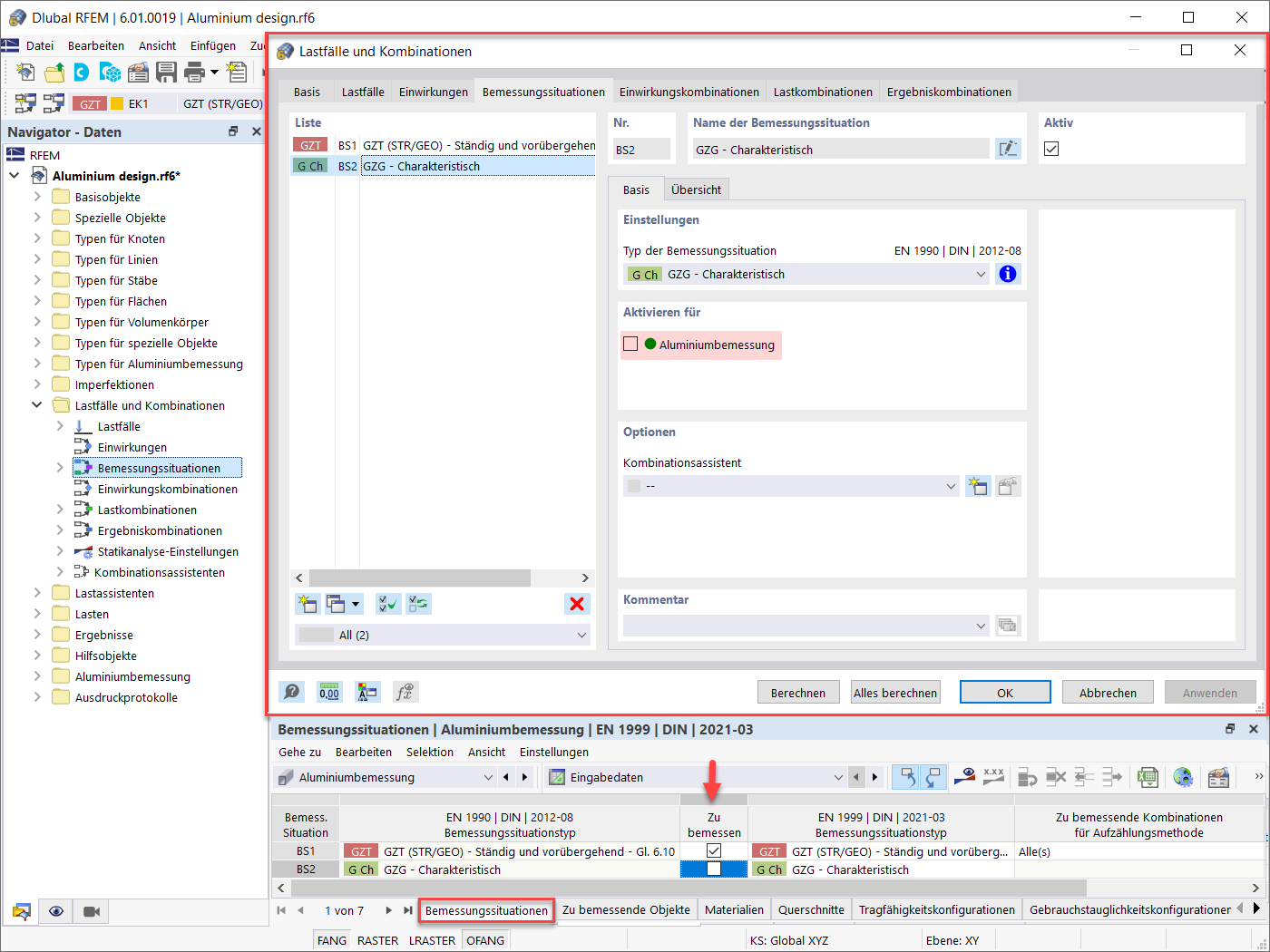Collapse the Lastfälle und Kombinationen tree node
This screenshot has height=952, width=1270.
pyautogui.click(x=37, y=405)
